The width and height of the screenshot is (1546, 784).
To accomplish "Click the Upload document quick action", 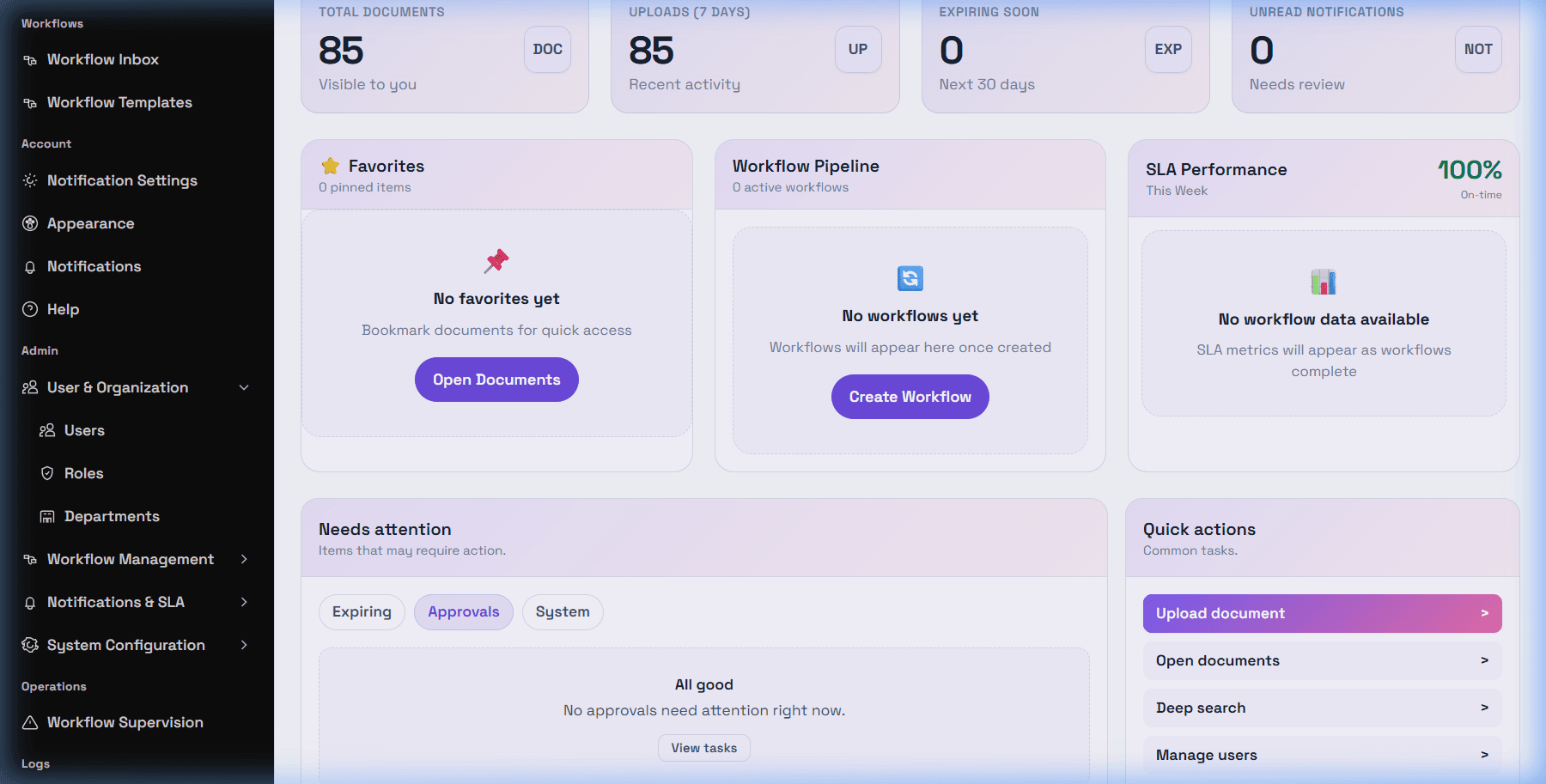I will [x=1323, y=613].
